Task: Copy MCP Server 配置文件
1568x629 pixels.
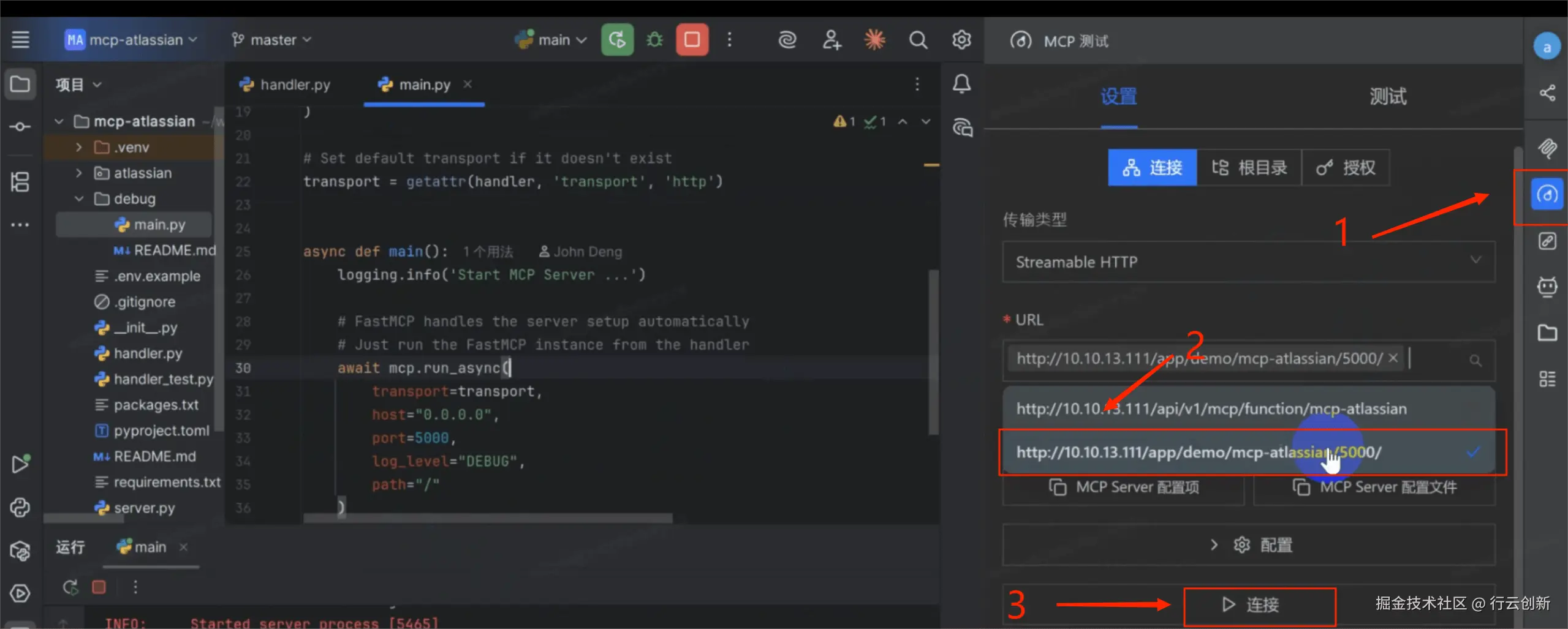Action: [x=1374, y=488]
